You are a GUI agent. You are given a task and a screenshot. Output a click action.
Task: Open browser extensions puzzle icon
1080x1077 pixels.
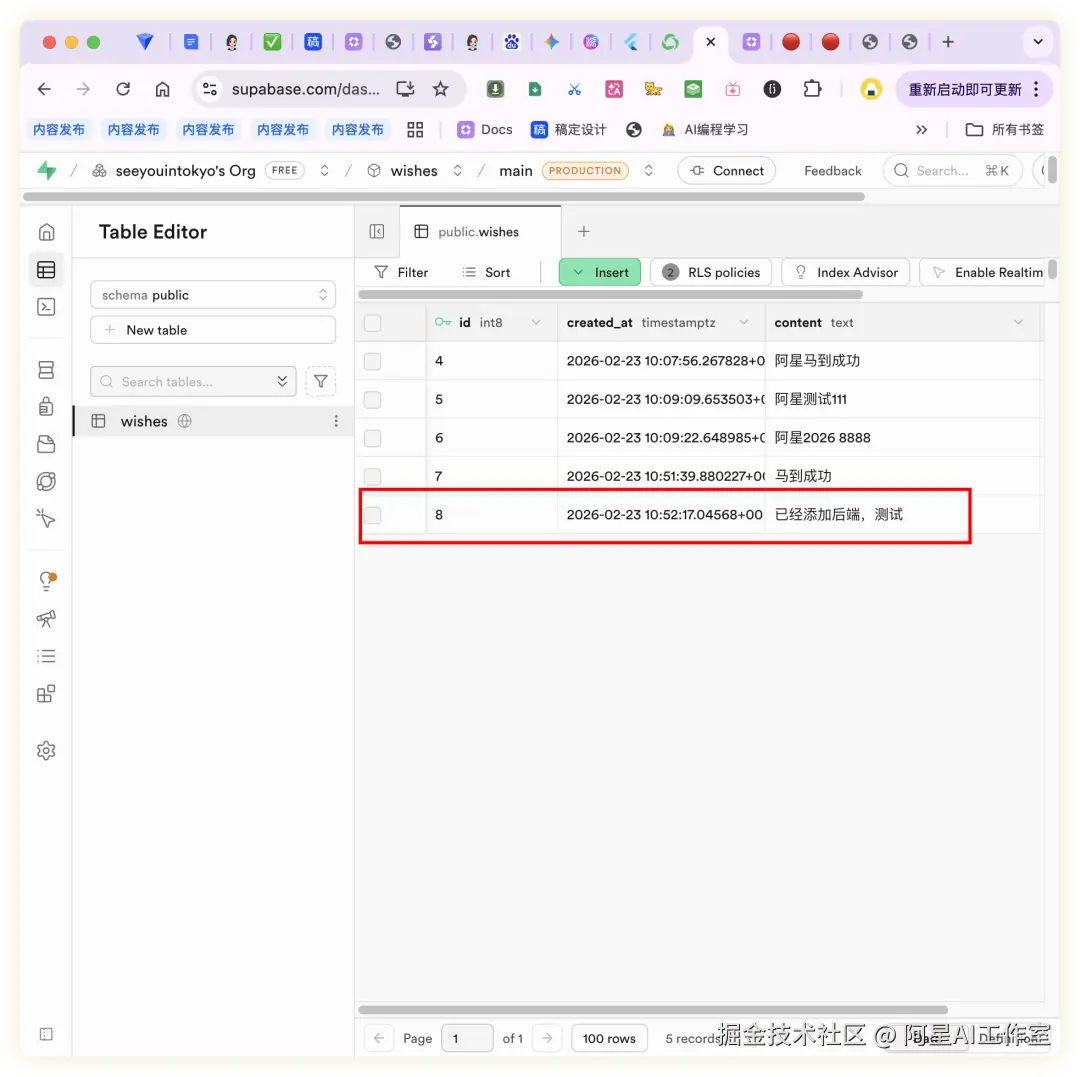point(812,89)
